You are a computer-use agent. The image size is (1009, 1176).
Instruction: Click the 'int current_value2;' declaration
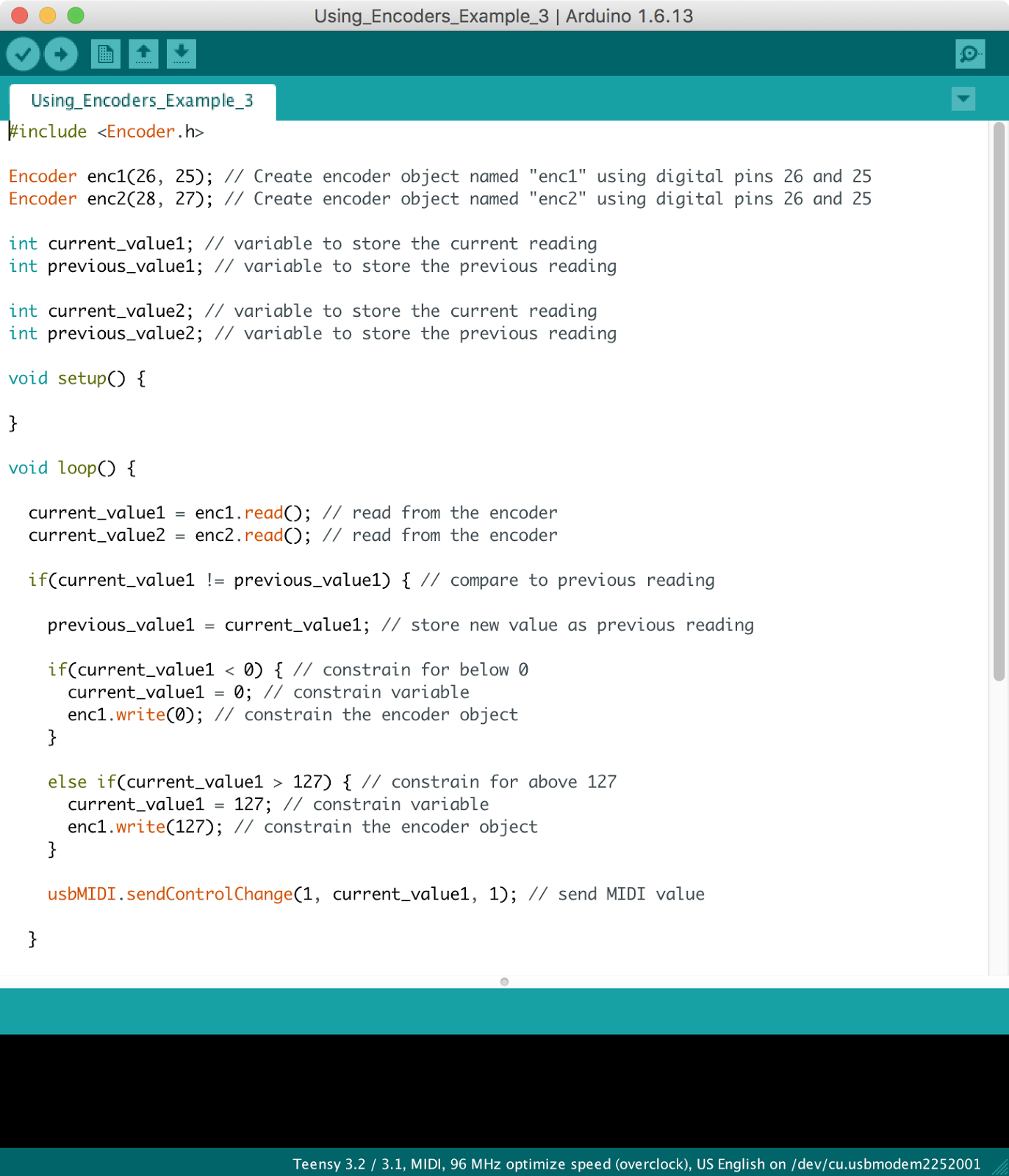pyautogui.click(x=101, y=311)
